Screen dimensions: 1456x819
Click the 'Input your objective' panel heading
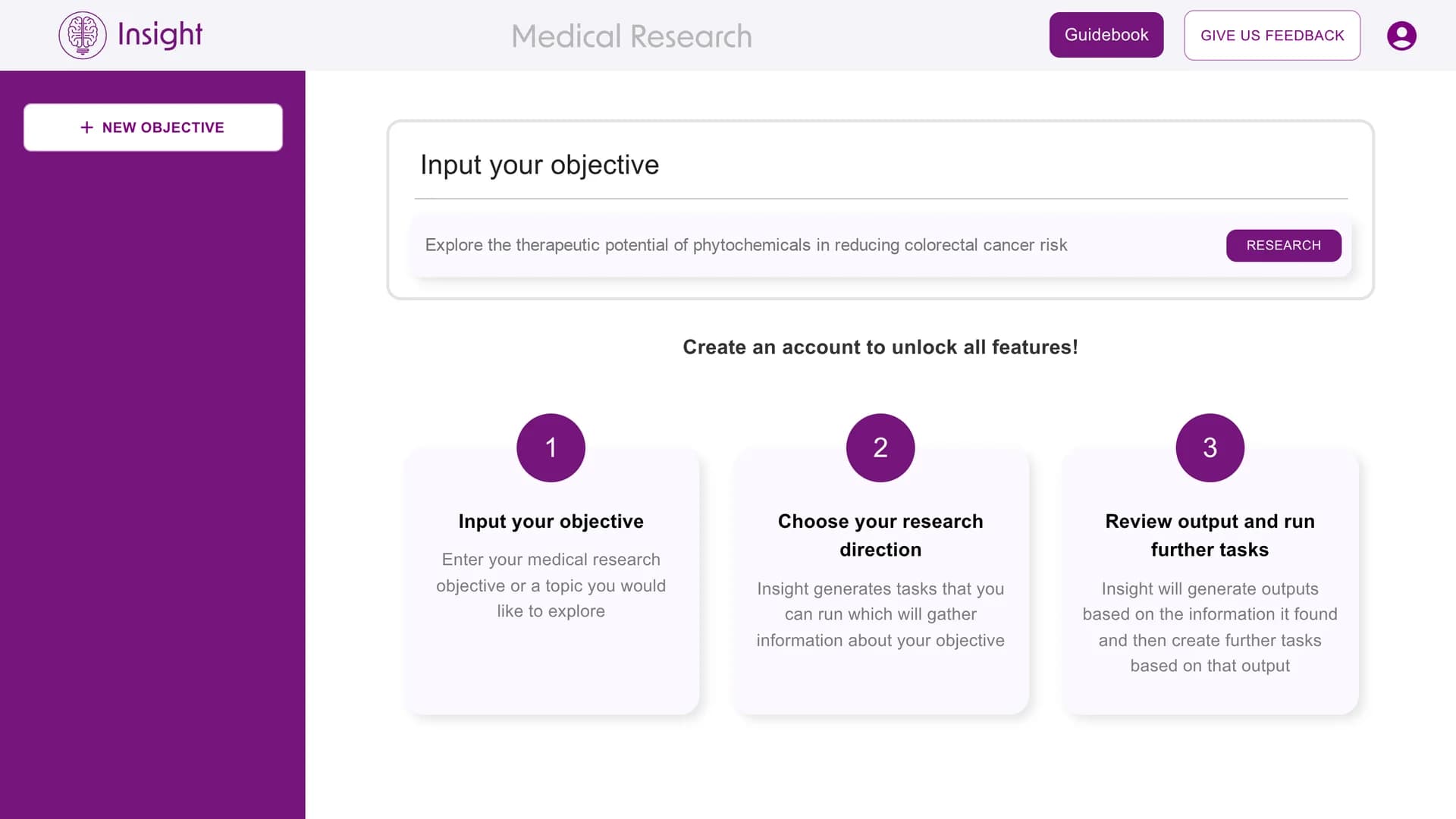click(539, 165)
